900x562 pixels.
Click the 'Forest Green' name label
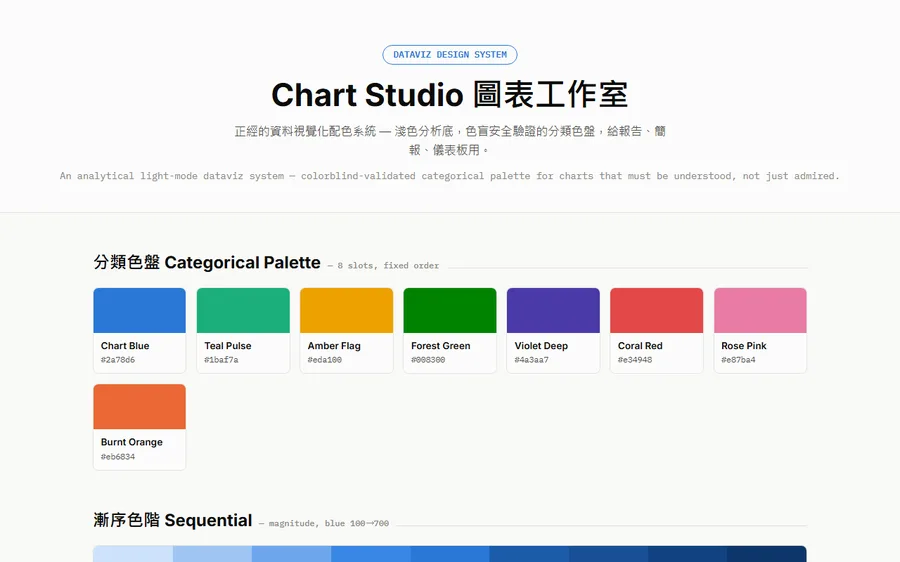pyautogui.click(x=441, y=346)
